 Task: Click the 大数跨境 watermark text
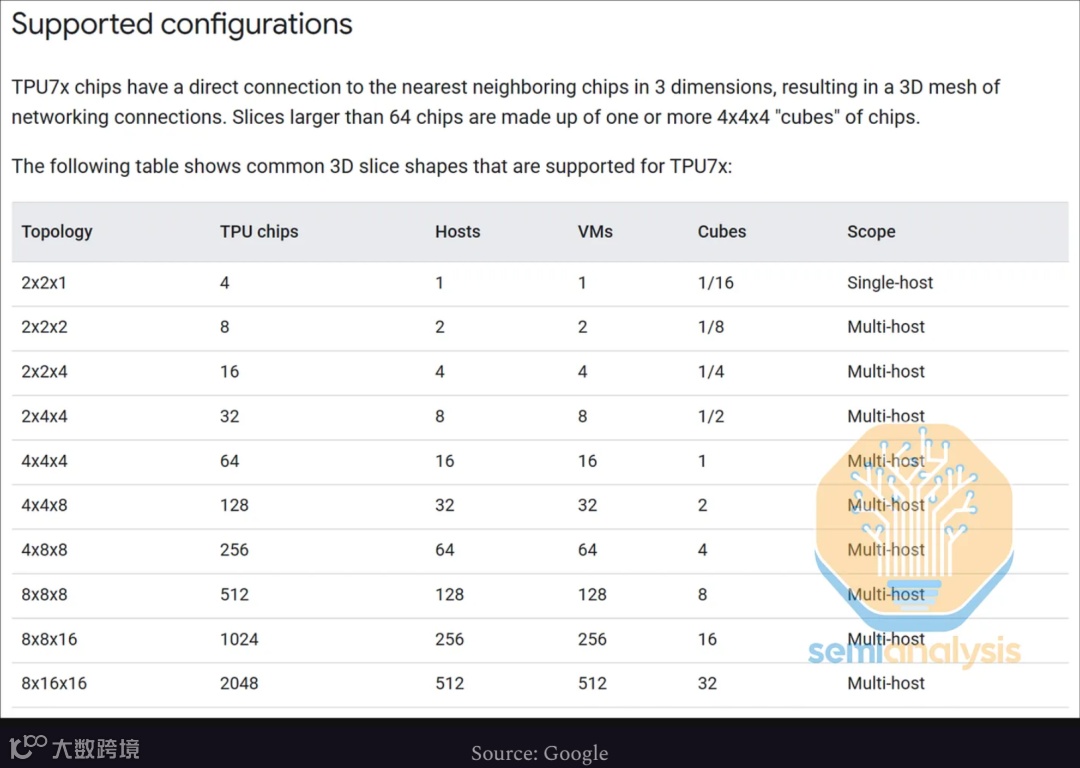click(96, 749)
